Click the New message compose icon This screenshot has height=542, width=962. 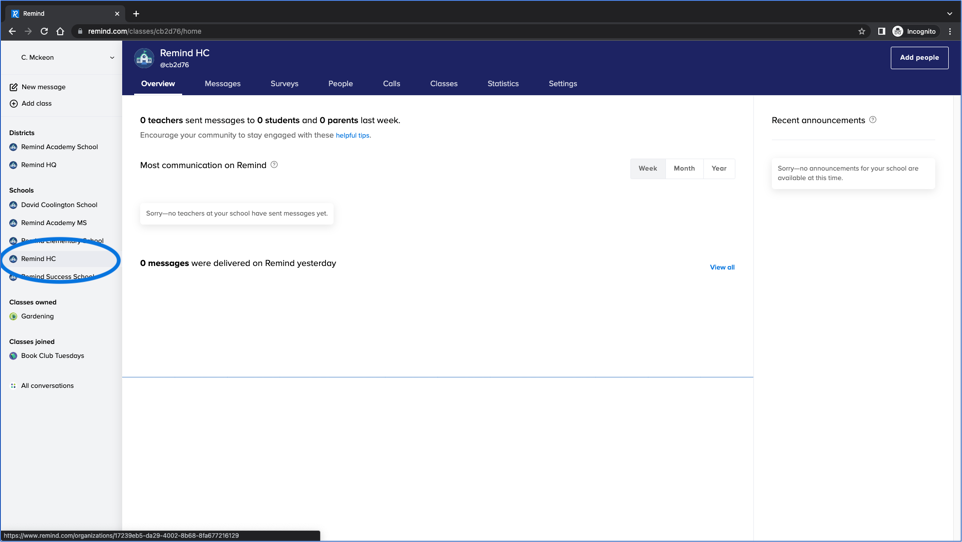coord(14,87)
